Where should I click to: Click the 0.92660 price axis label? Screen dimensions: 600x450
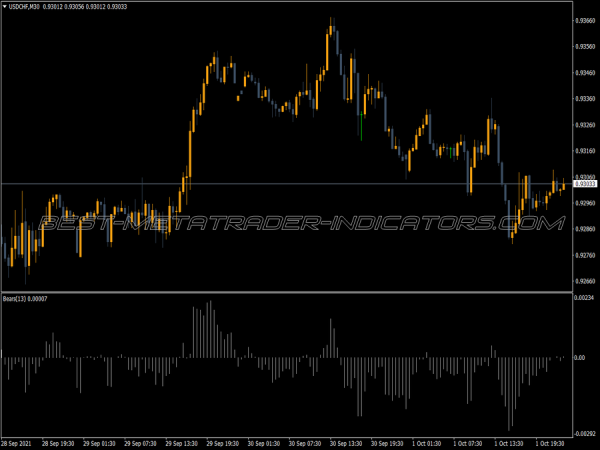(585, 281)
